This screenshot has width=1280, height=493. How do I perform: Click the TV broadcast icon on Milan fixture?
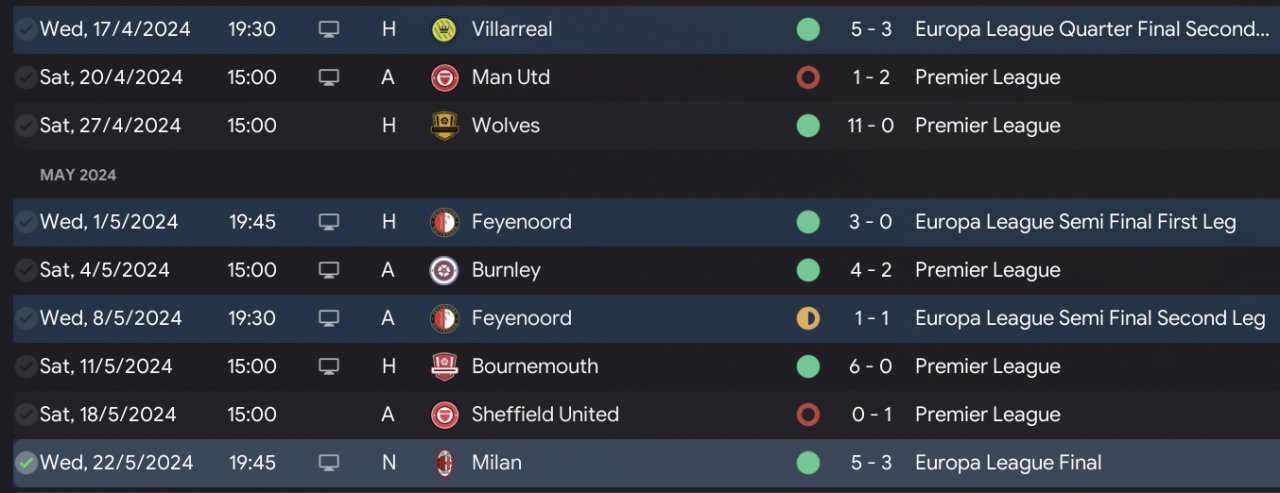328,463
